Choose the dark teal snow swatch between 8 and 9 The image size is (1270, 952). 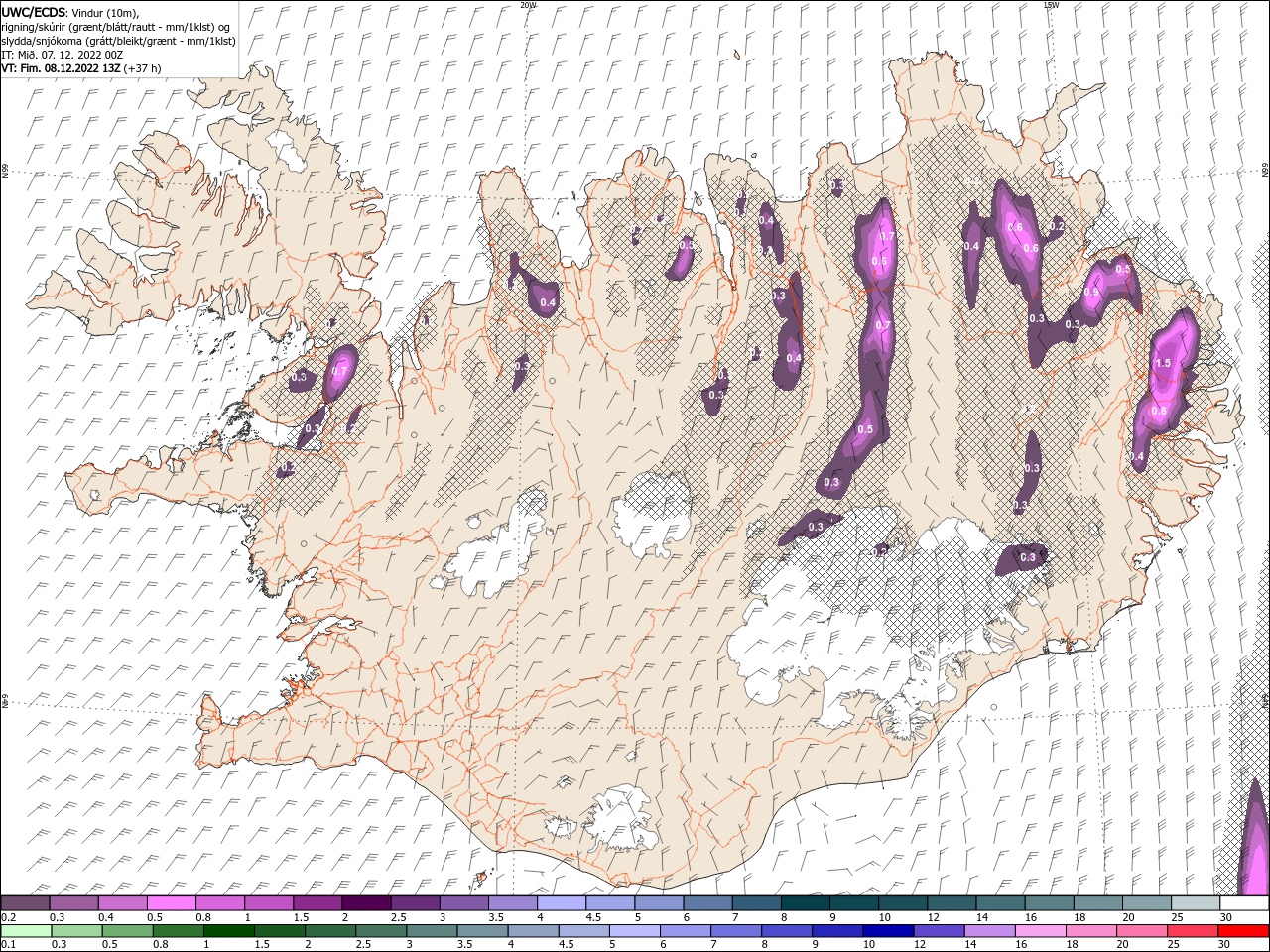click(805, 903)
